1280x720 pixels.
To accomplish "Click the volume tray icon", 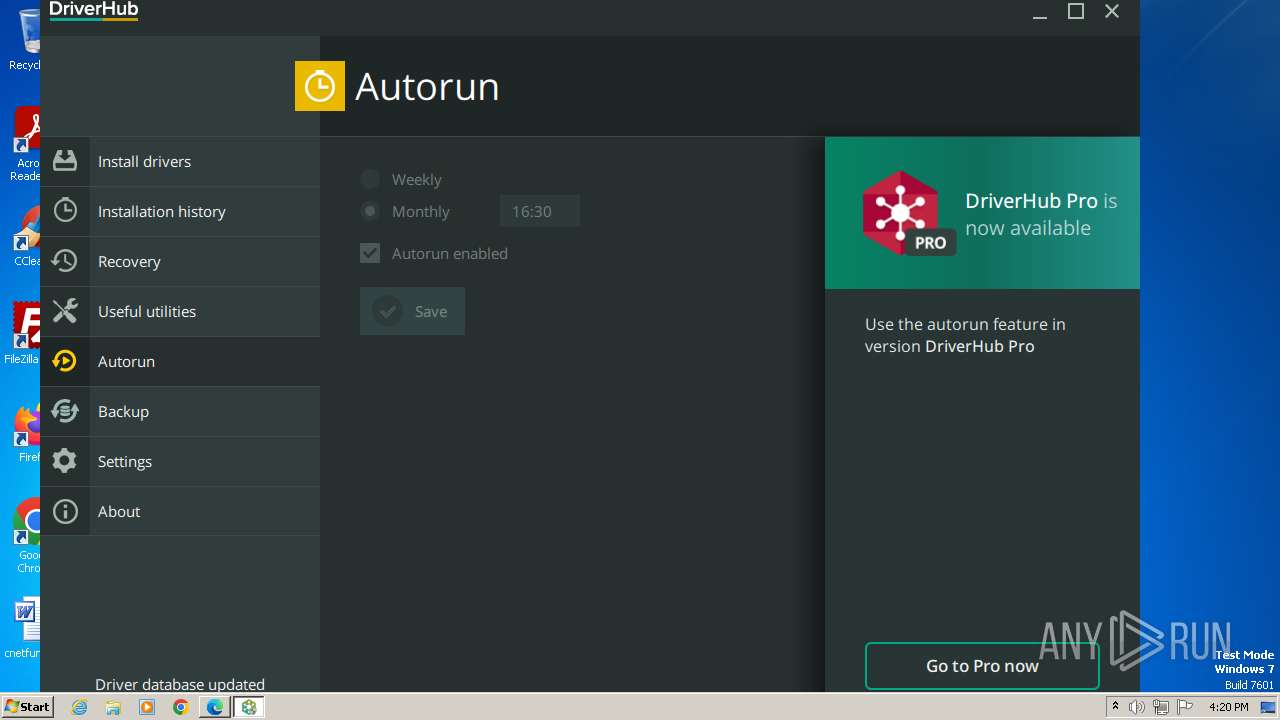I will 1137,707.
